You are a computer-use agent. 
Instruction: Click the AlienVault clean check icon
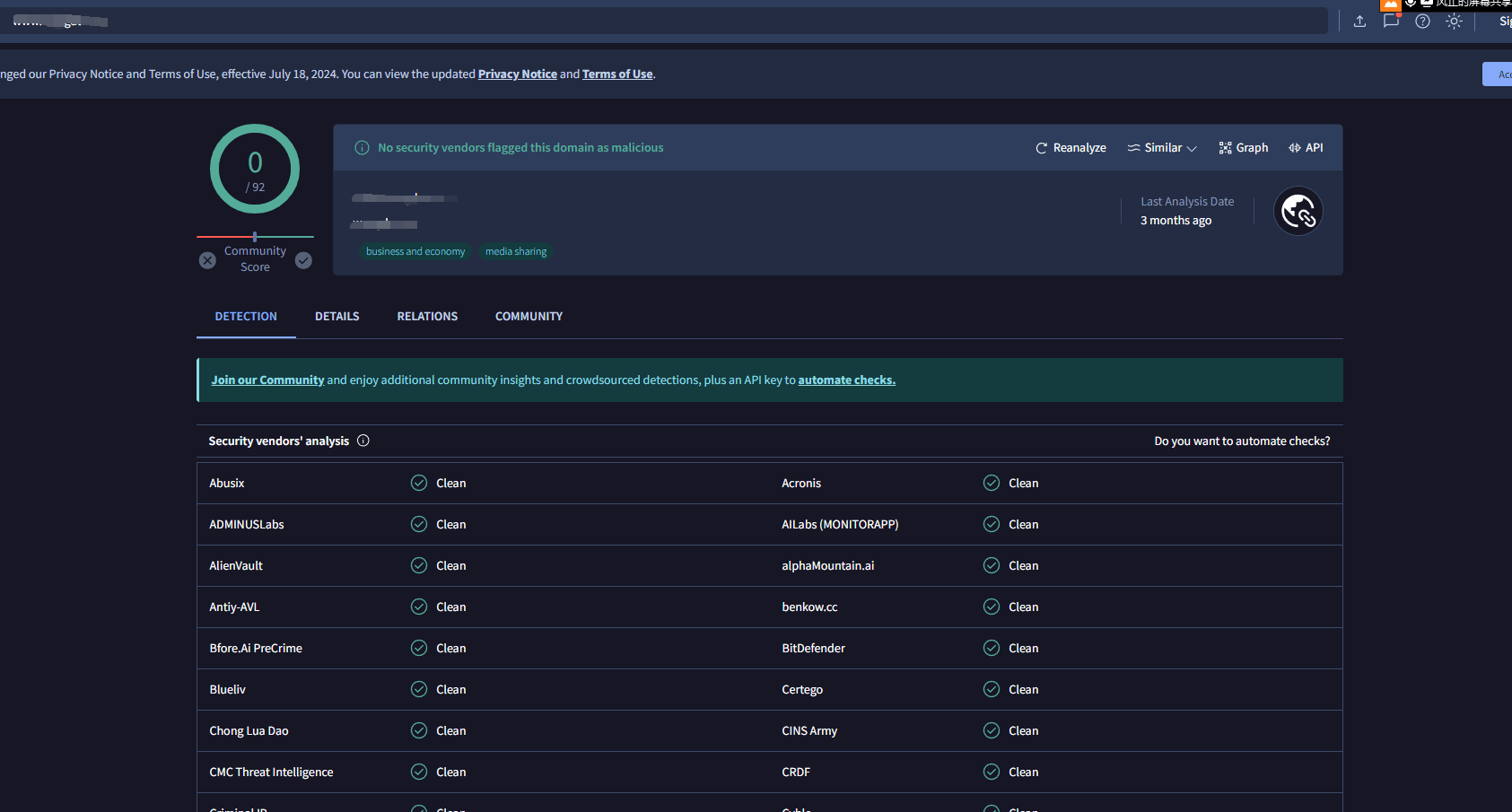coord(419,565)
